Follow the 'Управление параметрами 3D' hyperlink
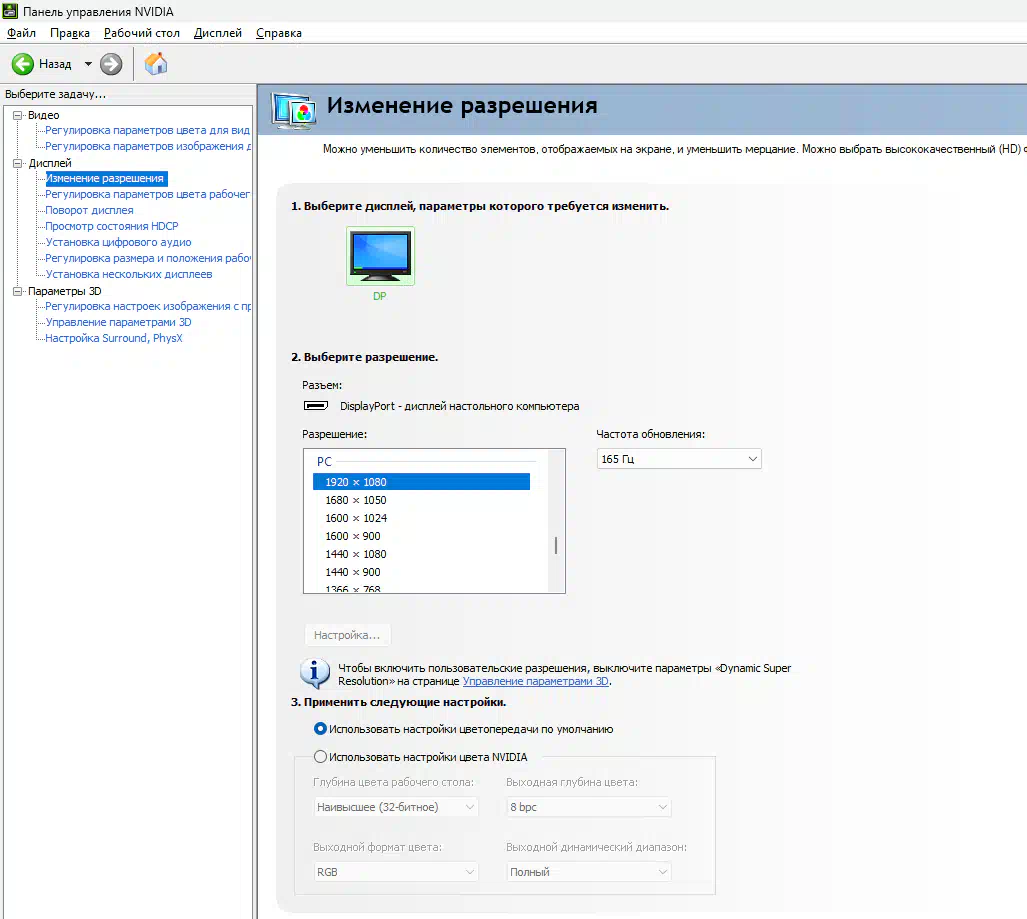This screenshot has width=1027, height=919. (536, 681)
